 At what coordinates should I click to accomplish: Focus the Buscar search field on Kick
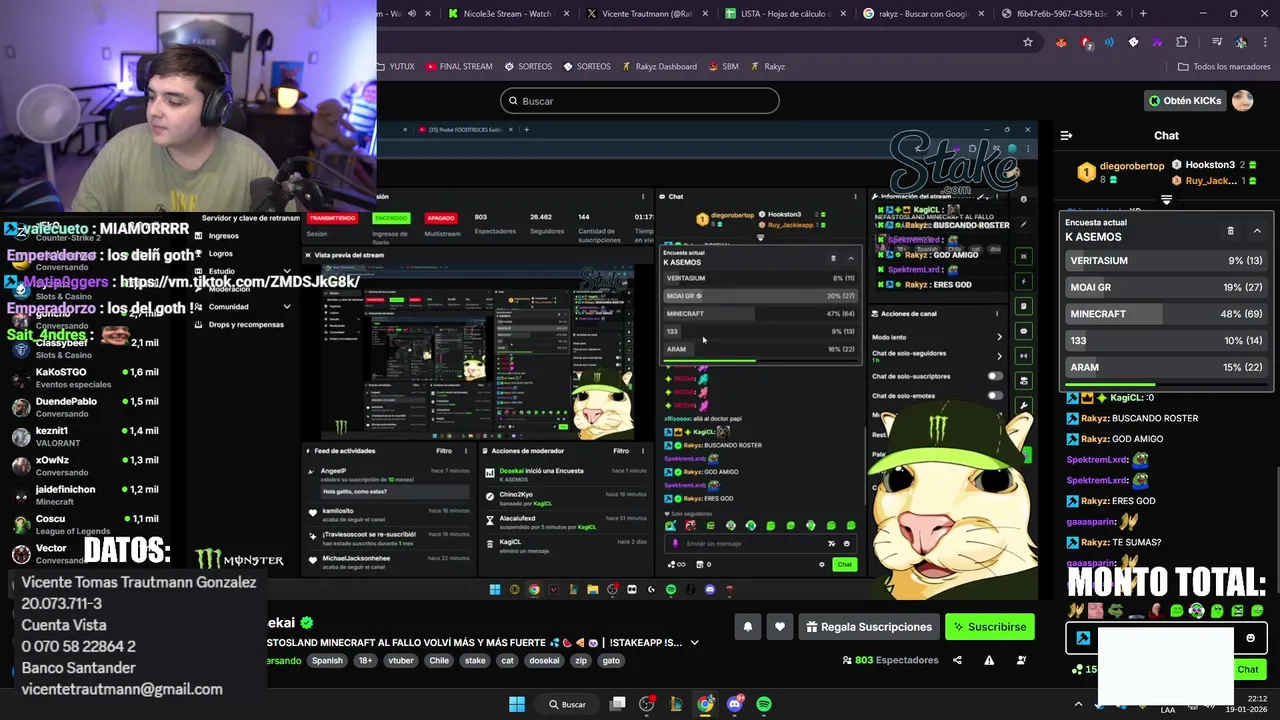640,101
